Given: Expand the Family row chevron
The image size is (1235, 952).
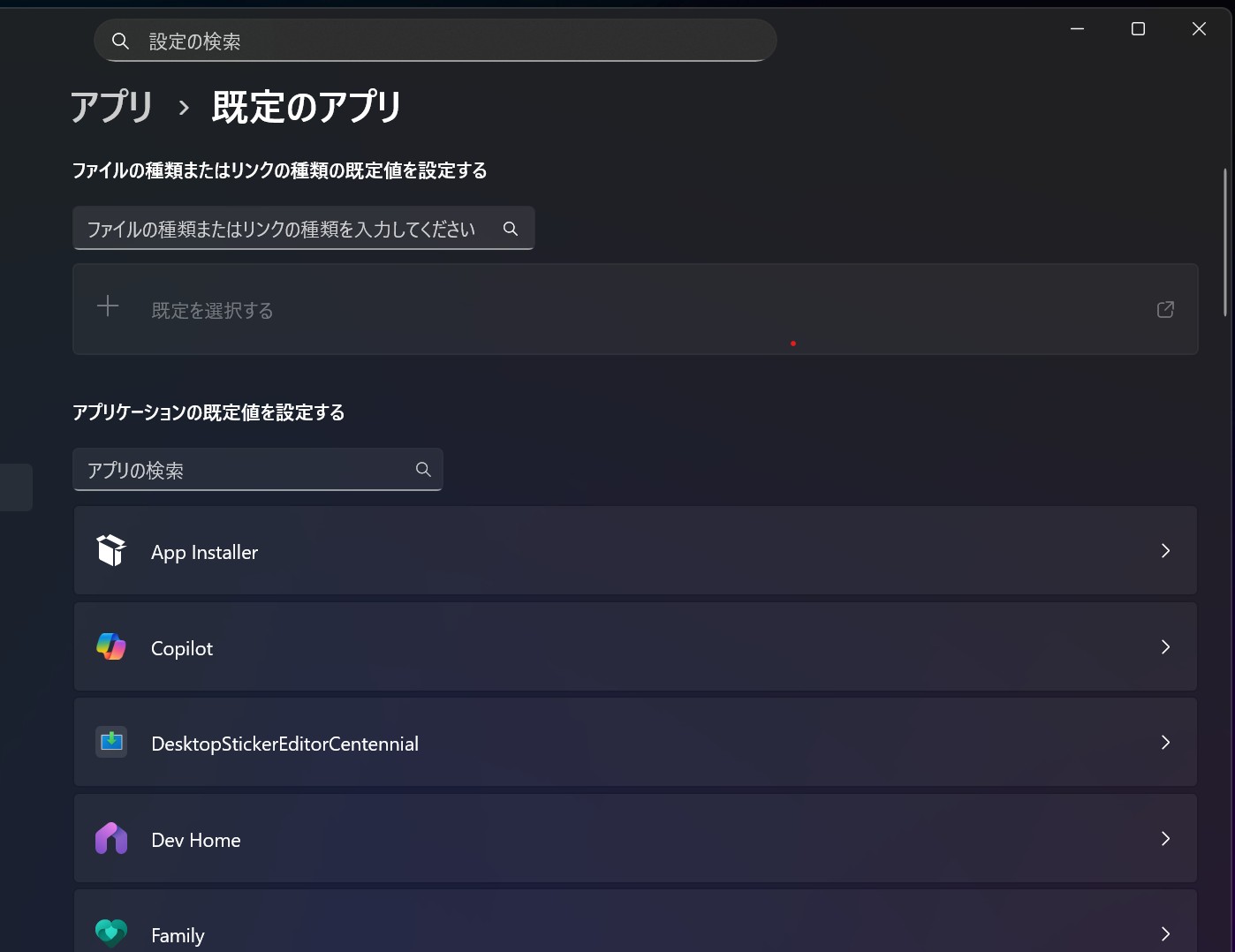Looking at the screenshot, I should 1165,933.
